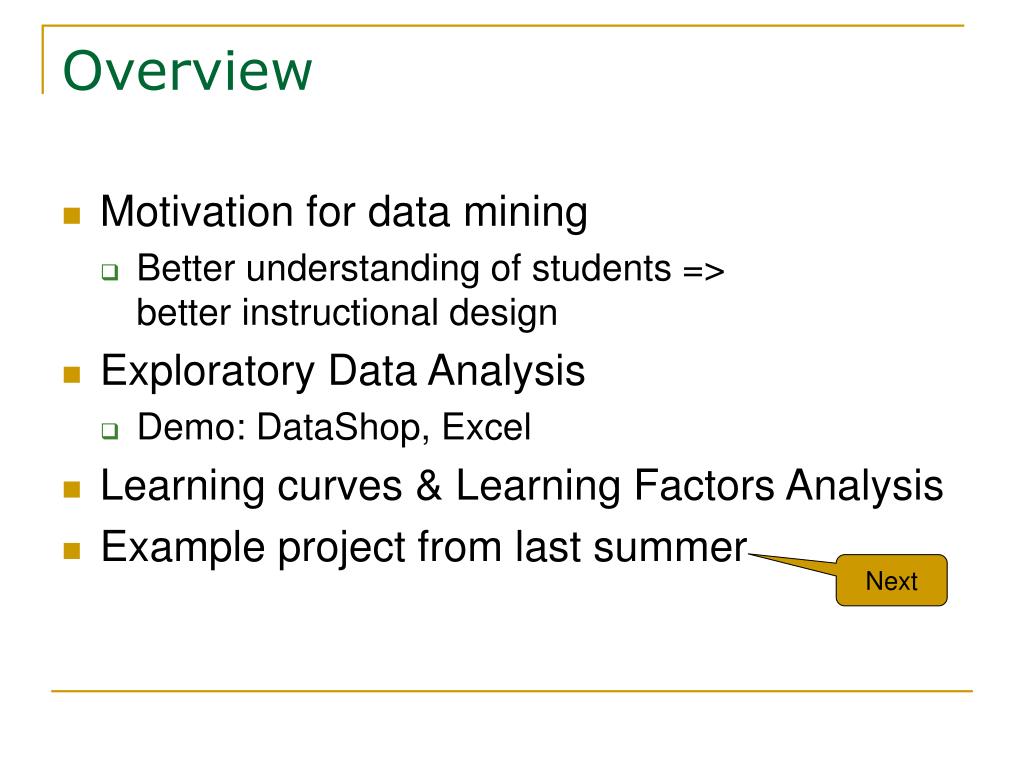This screenshot has height=768, width=1024.
Task: Click gold square bullet beside Example project
Action: pyautogui.click(x=72, y=551)
